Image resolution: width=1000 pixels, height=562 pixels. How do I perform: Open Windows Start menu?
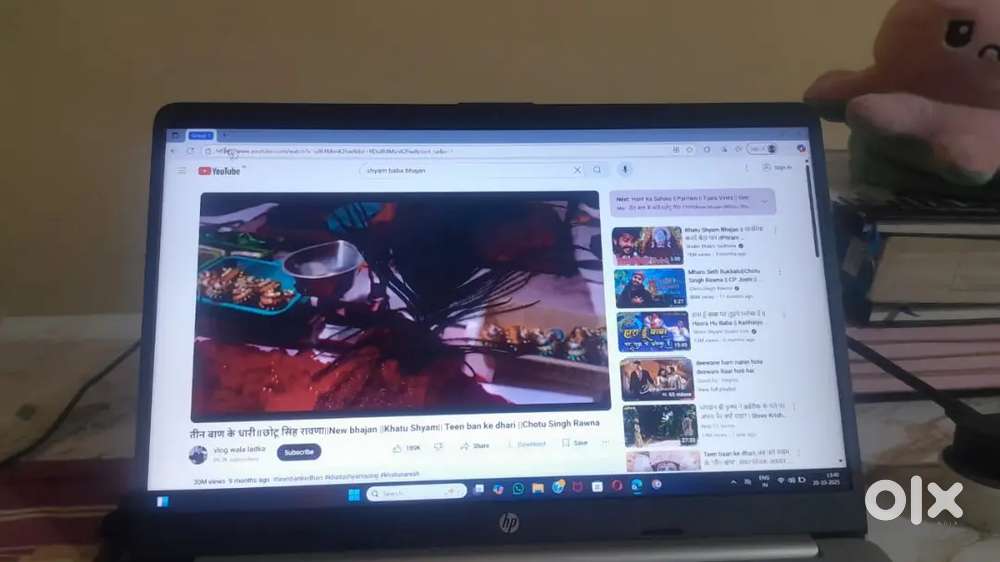(x=354, y=495)
